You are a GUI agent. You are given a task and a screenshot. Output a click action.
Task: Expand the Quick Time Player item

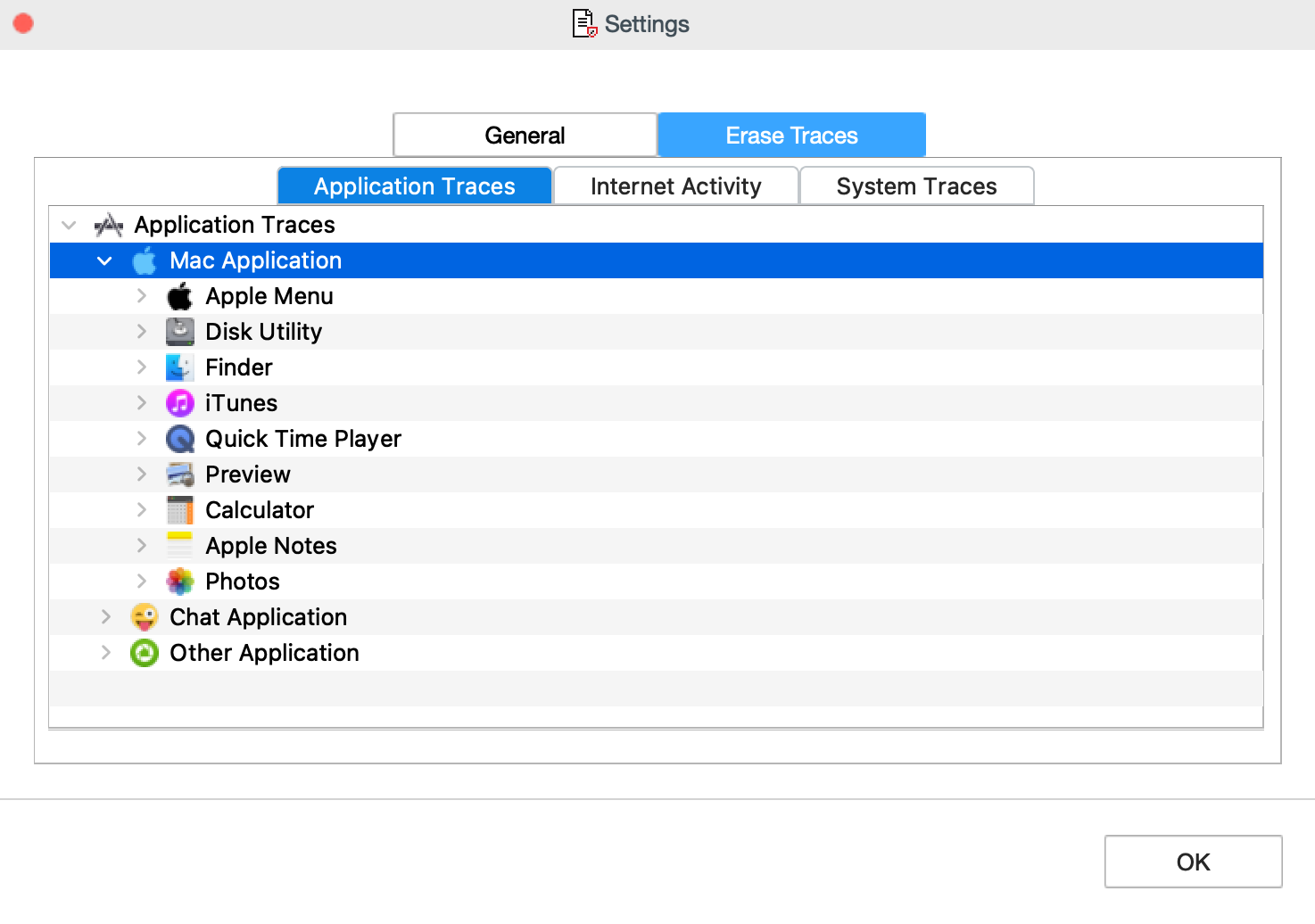click(142, 439)
